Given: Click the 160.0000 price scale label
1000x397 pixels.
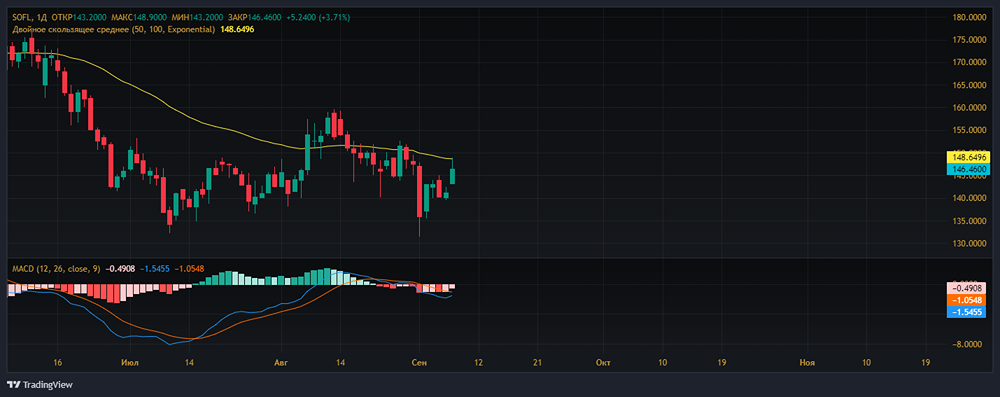Looking at the screenshot, I should [969, 108].
